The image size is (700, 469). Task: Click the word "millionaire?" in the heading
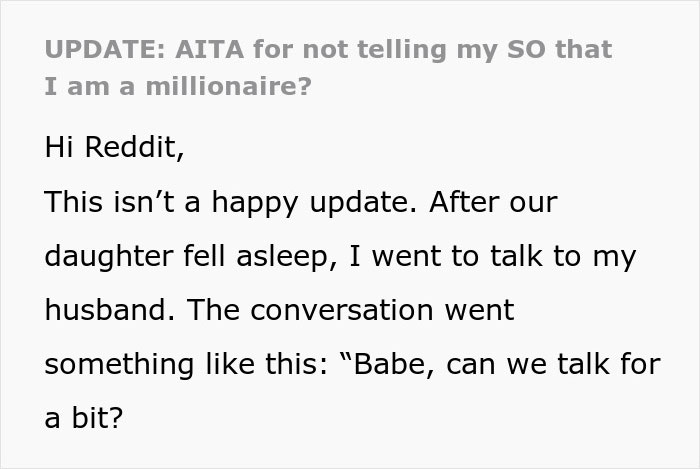220,87
